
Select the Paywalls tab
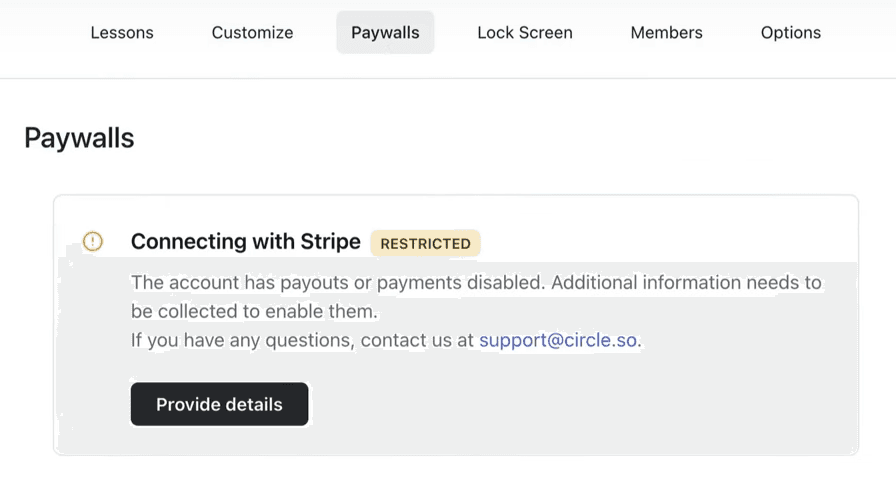tap(385, 32)
